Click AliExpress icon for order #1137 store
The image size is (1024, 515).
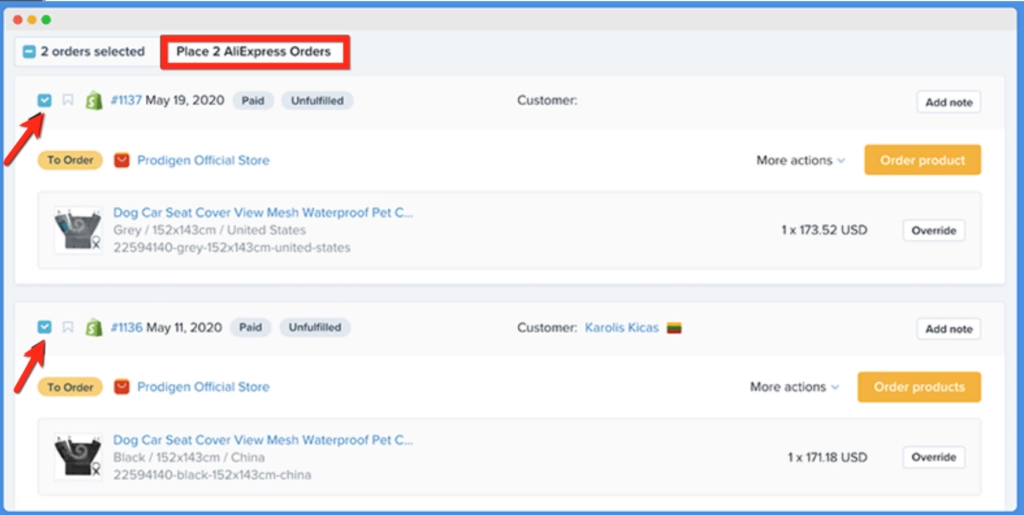(x=121, y=160)
